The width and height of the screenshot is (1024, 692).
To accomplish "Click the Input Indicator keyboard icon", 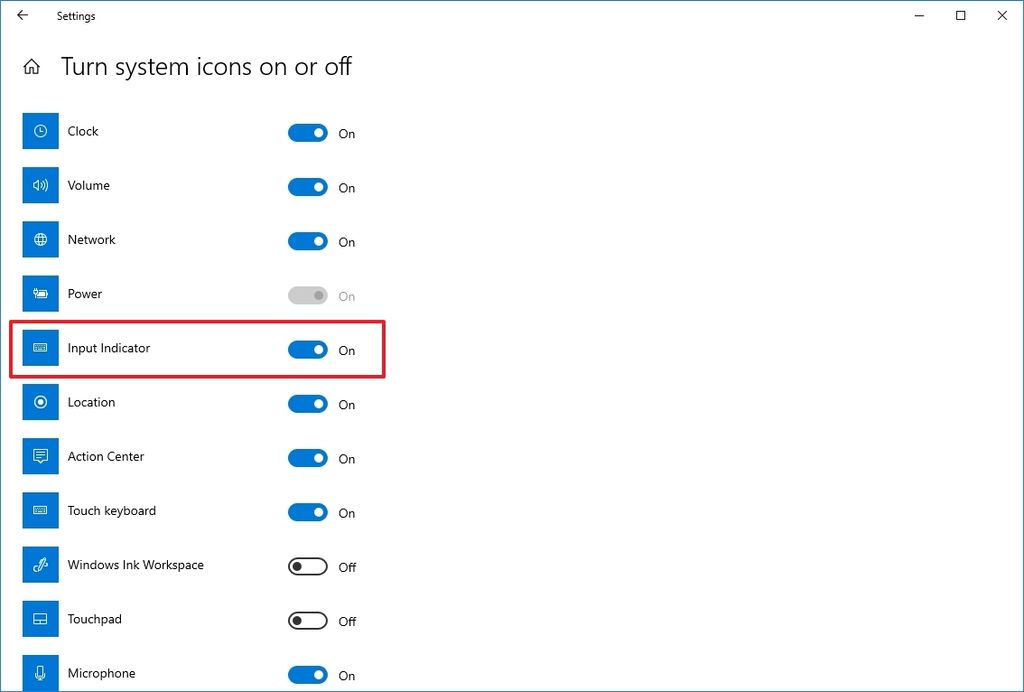I will (x=40, y=347).
